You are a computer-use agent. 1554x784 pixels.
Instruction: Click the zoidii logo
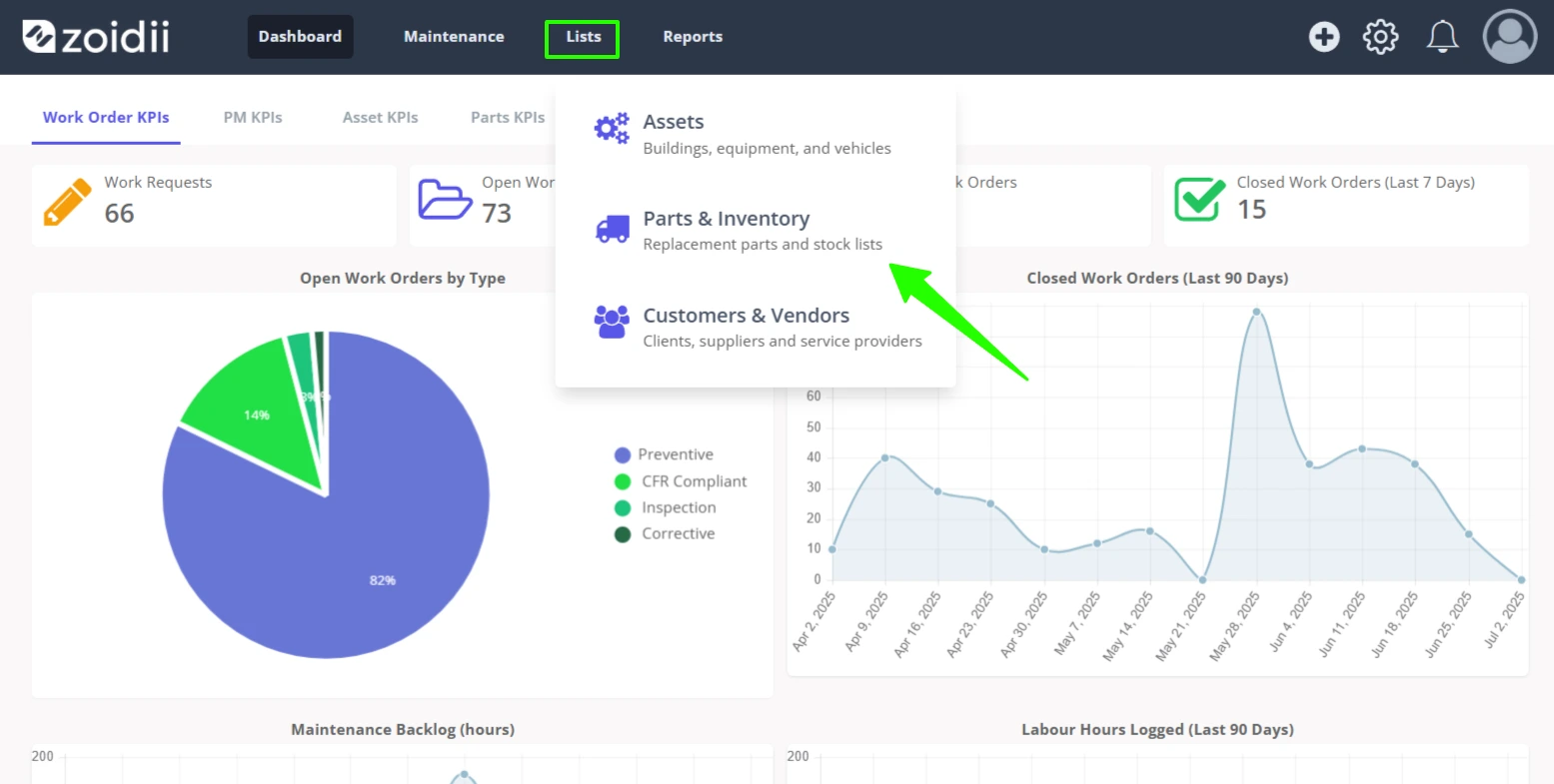click(x=96, y=37)
